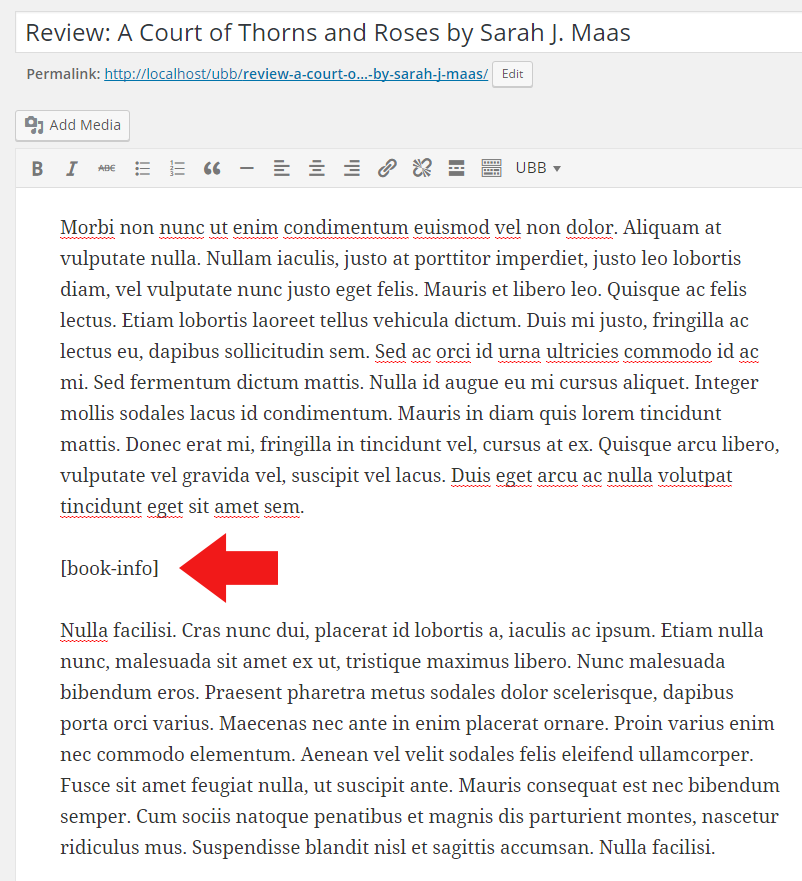Open the post permalink URL

pyautogui.click(x=296, y=74)
